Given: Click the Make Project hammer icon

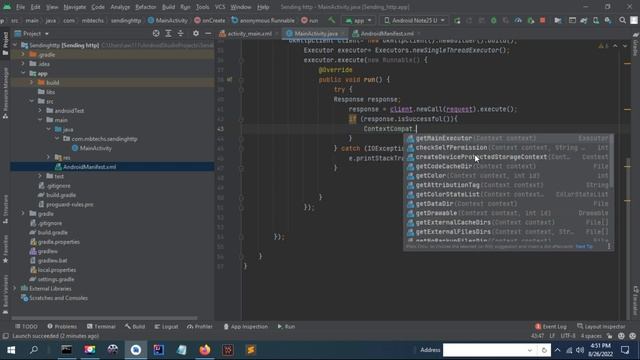Looking at the screenshot, I should [x=331, y=20].
